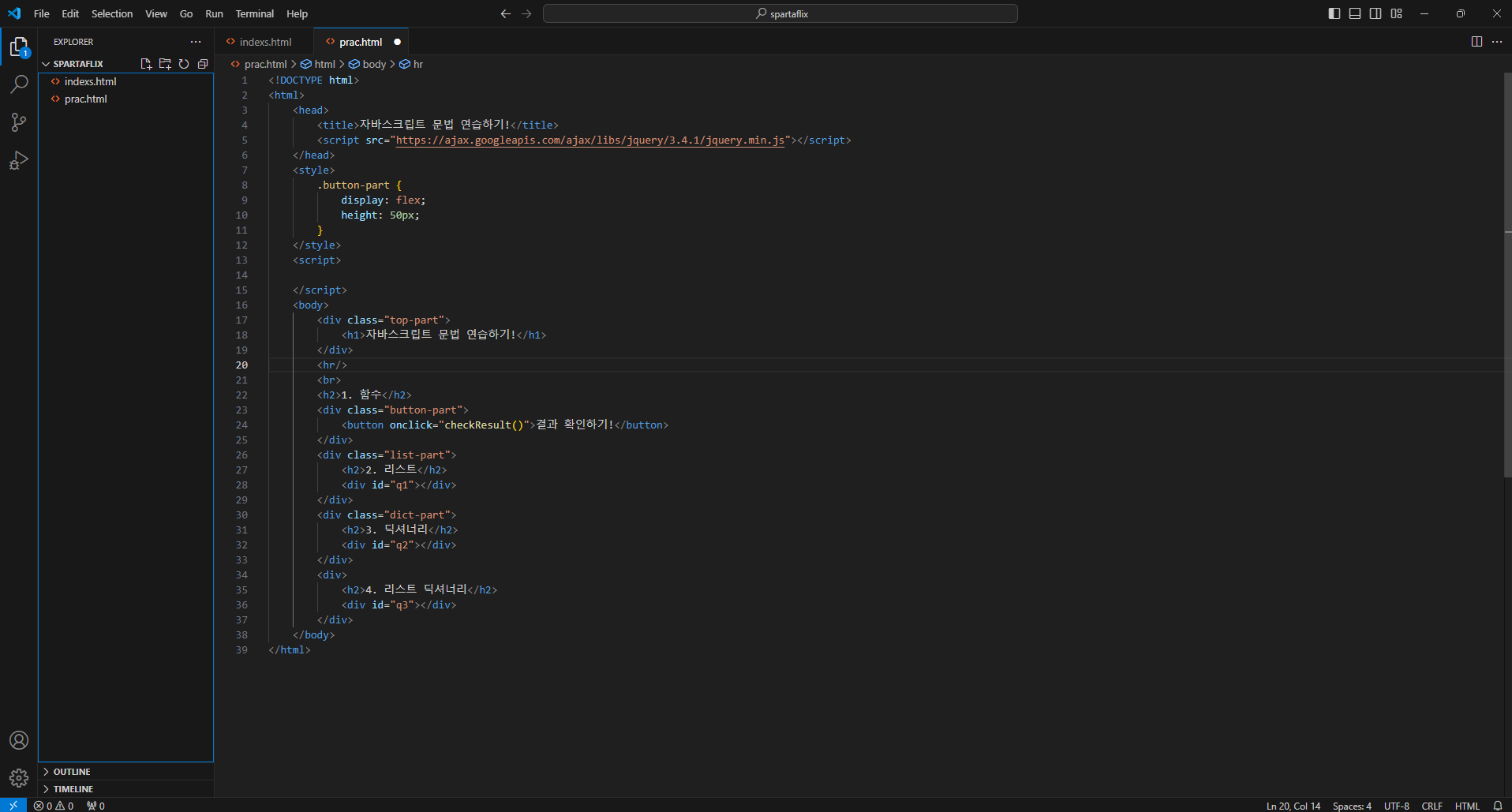Screen dimensions: 1512x812
Task: Change end of line sequence CRLF
Action: (x=1432, y=806)
